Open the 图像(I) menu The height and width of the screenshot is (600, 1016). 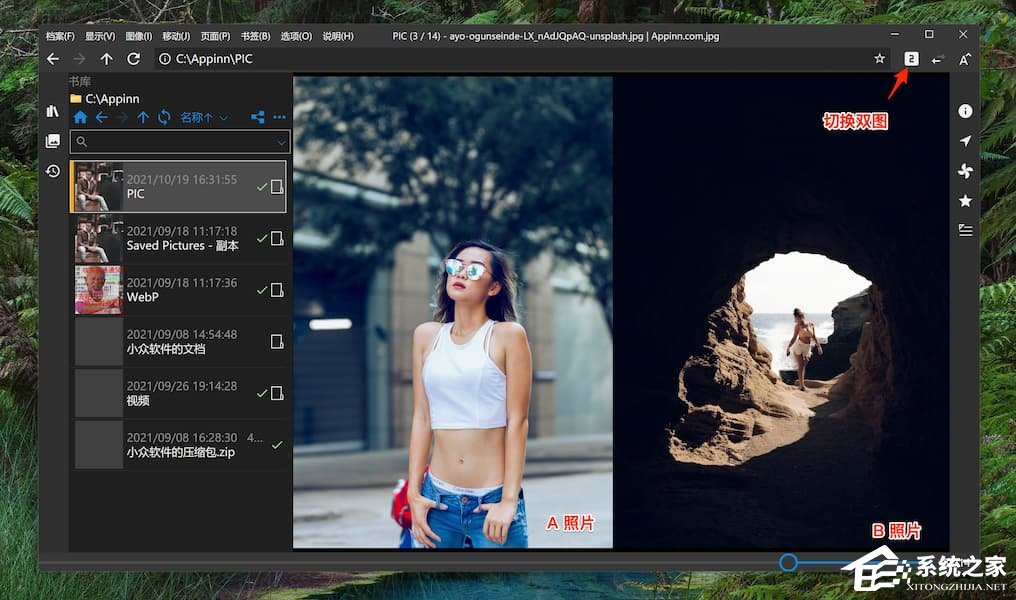click(138, 36)
